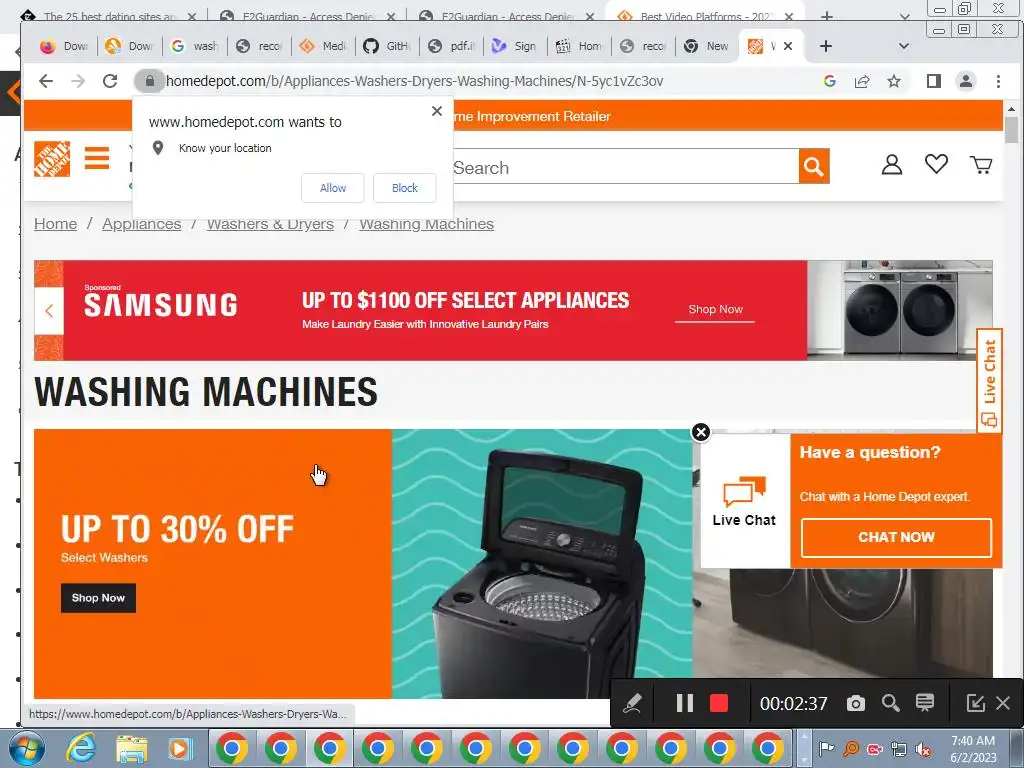Click the padlock site info icon
Viewport: 1024px width, 768px height.
point(150,81)
